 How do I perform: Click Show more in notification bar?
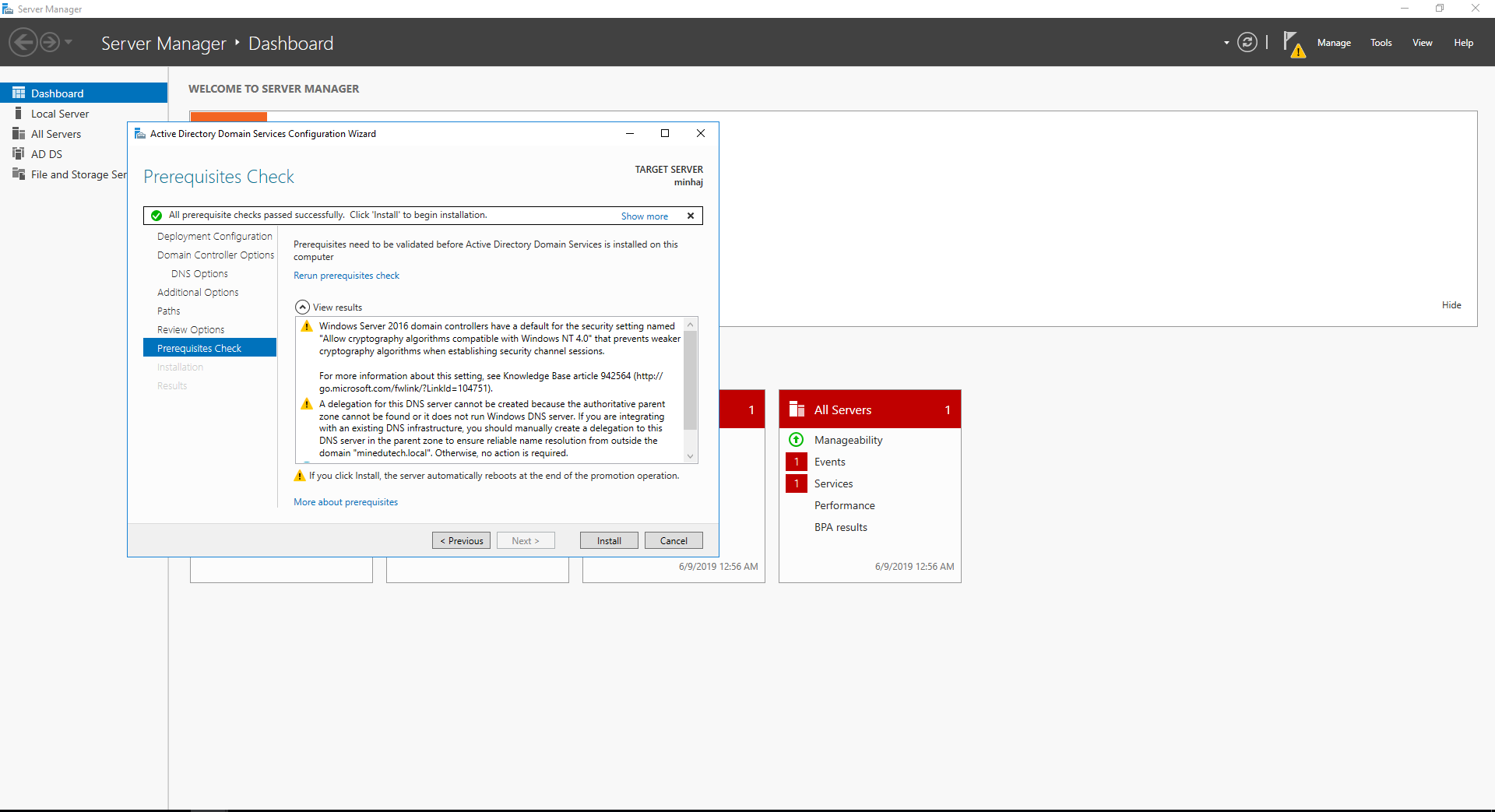[x=644, y=216]
